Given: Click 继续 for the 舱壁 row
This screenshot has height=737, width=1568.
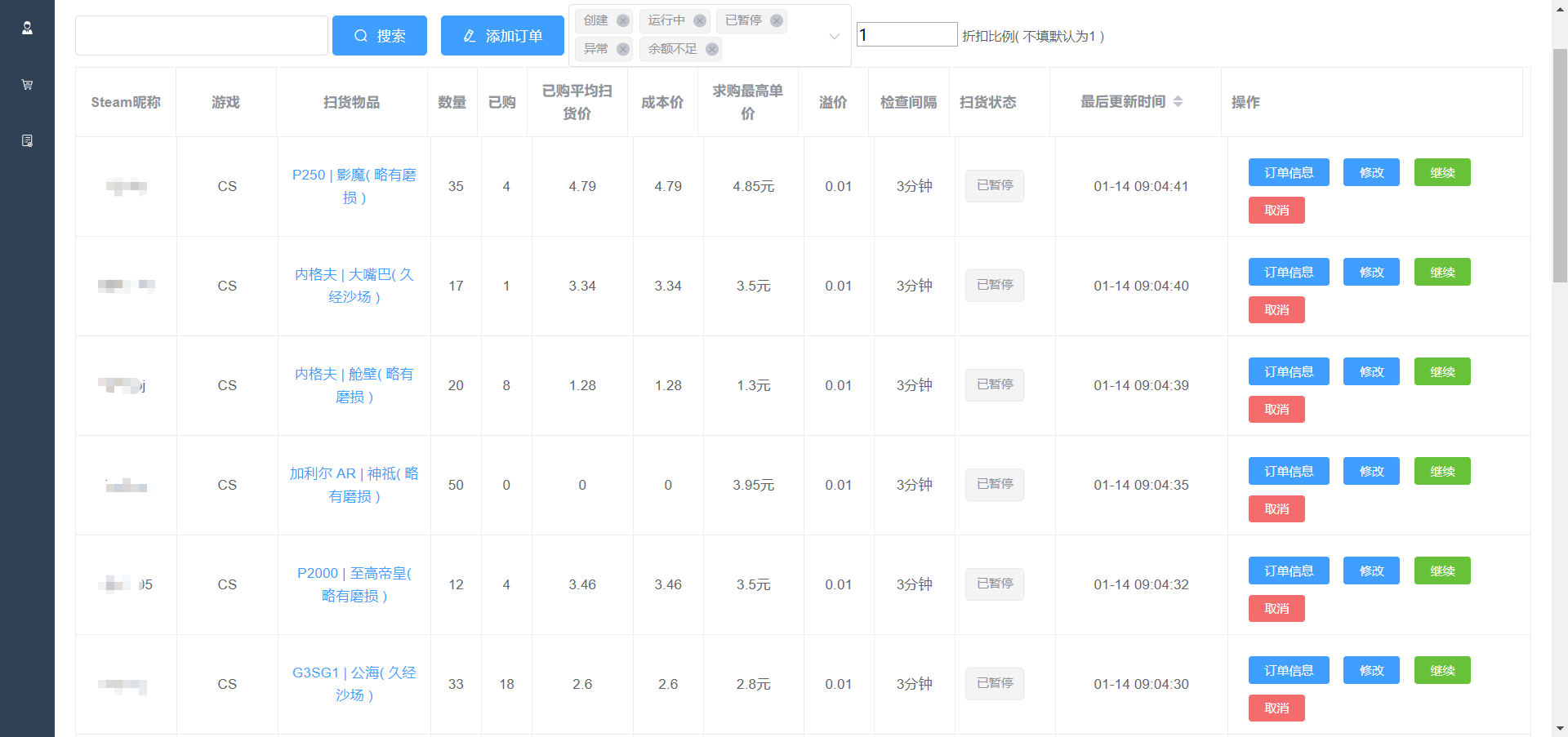Looking at the screenshot, I should click(x=1442, y=371).
